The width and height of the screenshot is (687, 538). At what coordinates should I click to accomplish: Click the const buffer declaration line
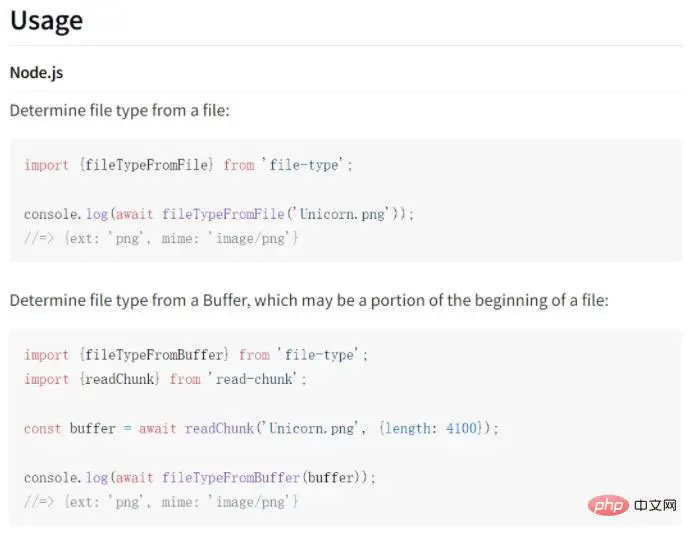[x=261, y=428]
